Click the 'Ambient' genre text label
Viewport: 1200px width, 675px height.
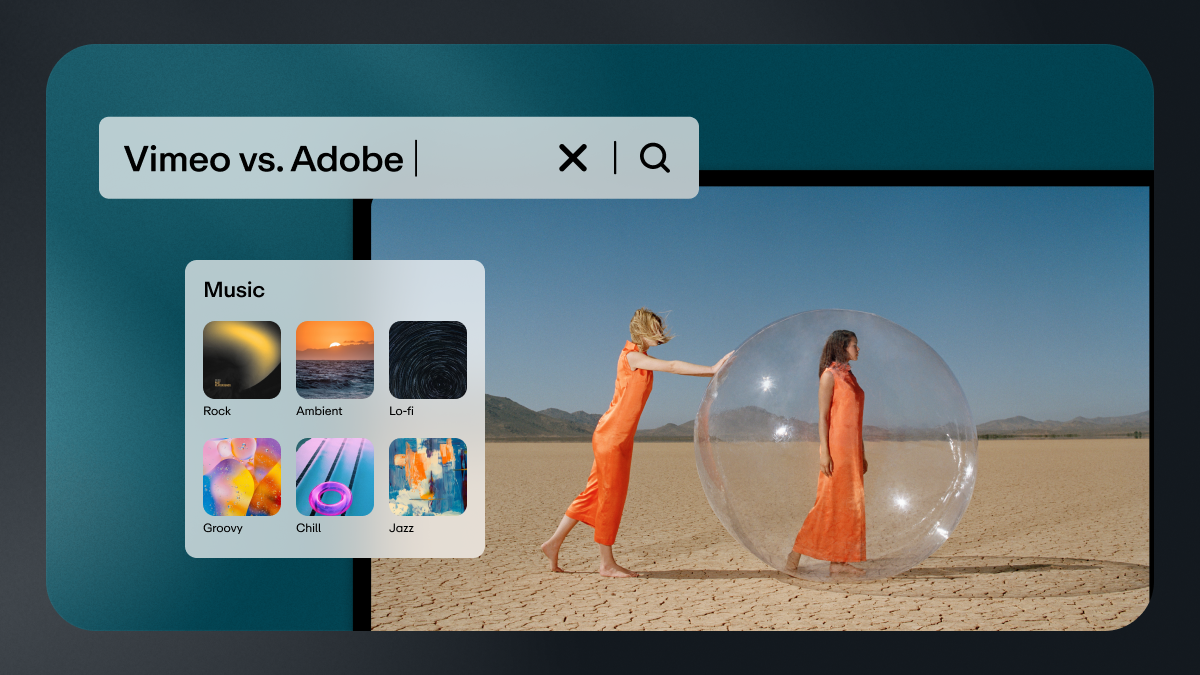(x=319, y=411)
